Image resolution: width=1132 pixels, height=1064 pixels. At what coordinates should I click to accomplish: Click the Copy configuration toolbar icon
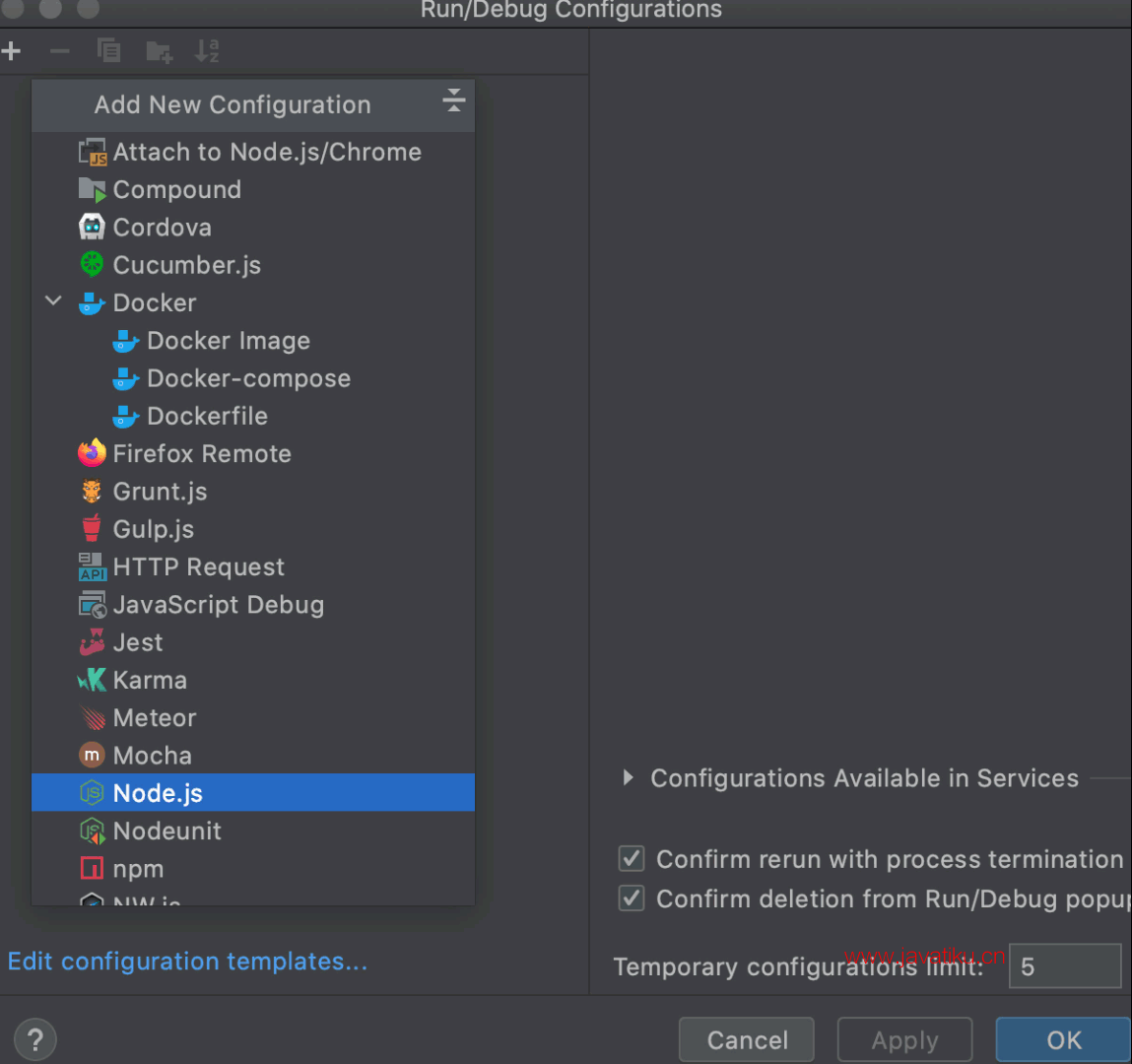tap(109, 50)
